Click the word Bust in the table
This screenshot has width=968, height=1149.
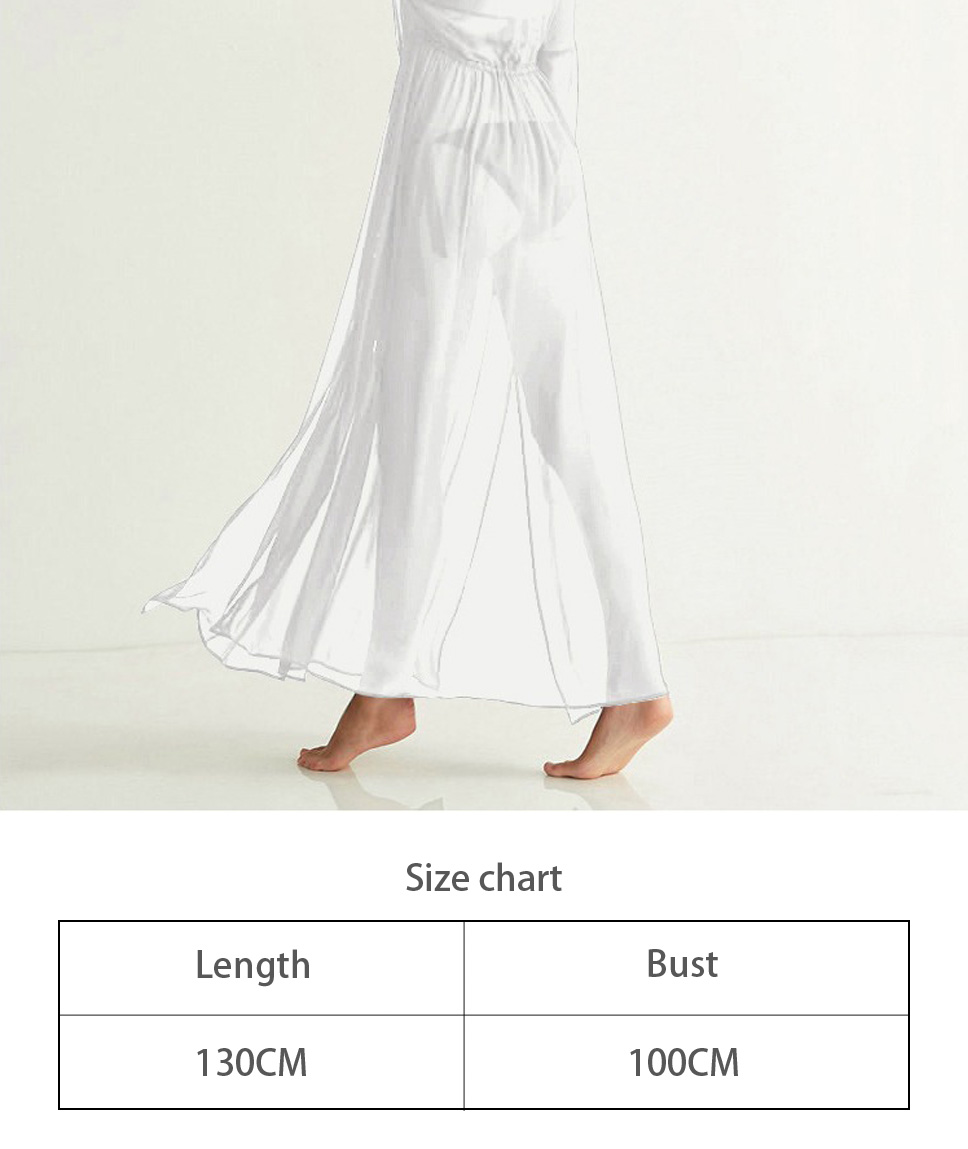tap(682, 964)
